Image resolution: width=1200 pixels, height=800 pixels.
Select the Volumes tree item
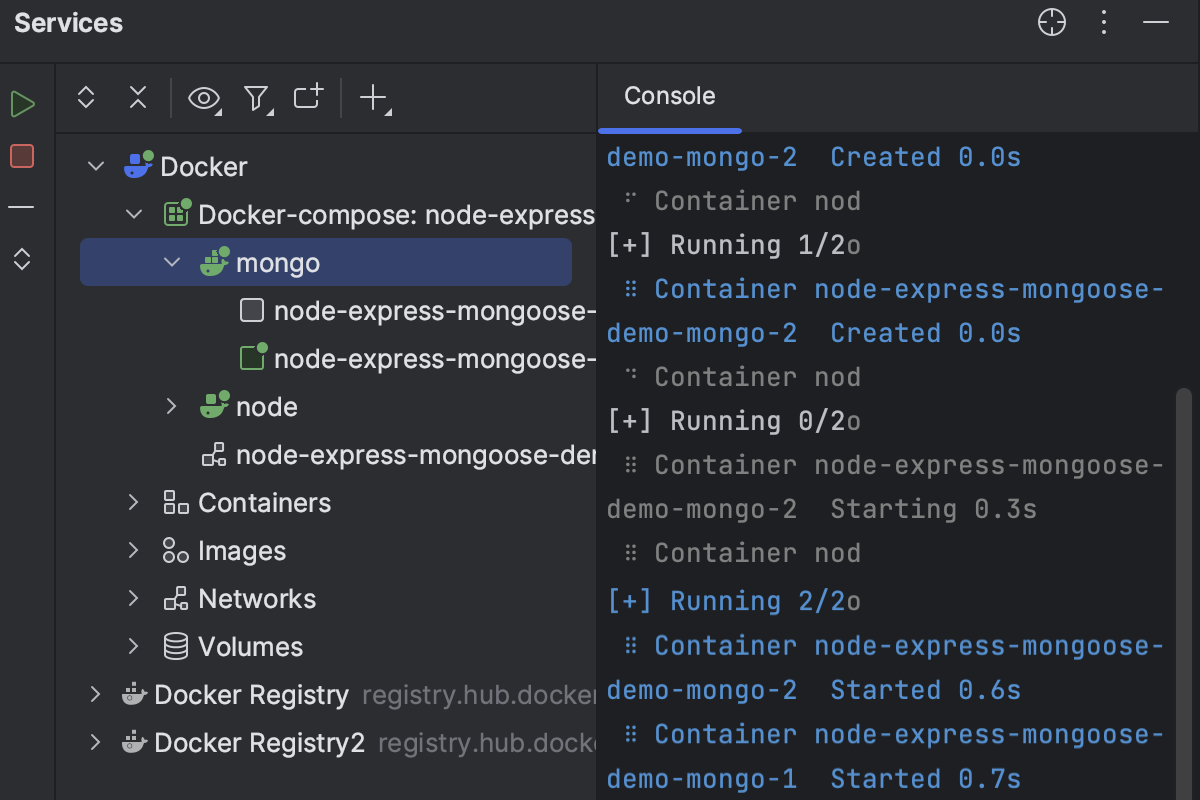click(x=252, y=646)
